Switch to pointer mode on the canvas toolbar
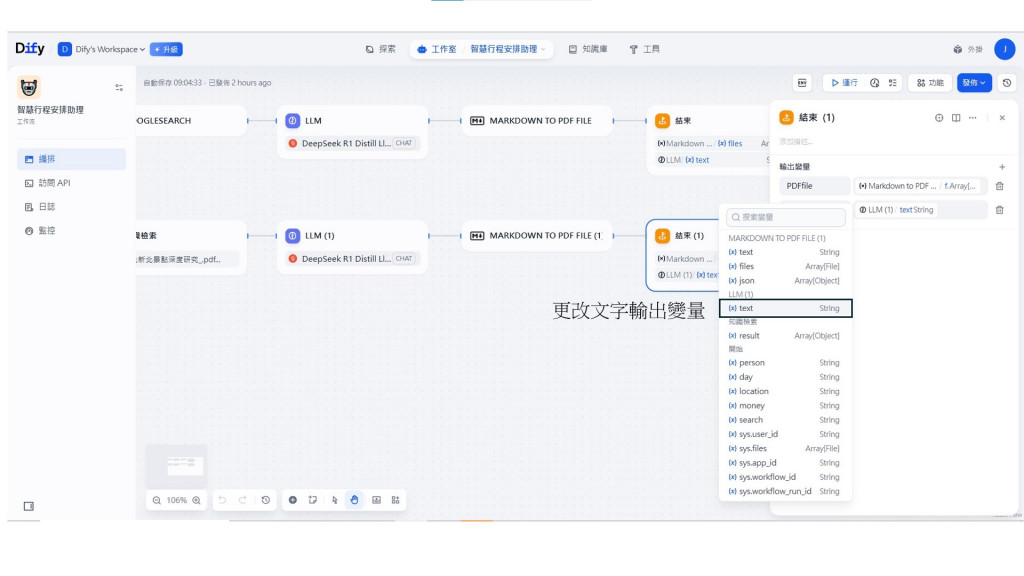1024x576 pixels. (334, 500)
